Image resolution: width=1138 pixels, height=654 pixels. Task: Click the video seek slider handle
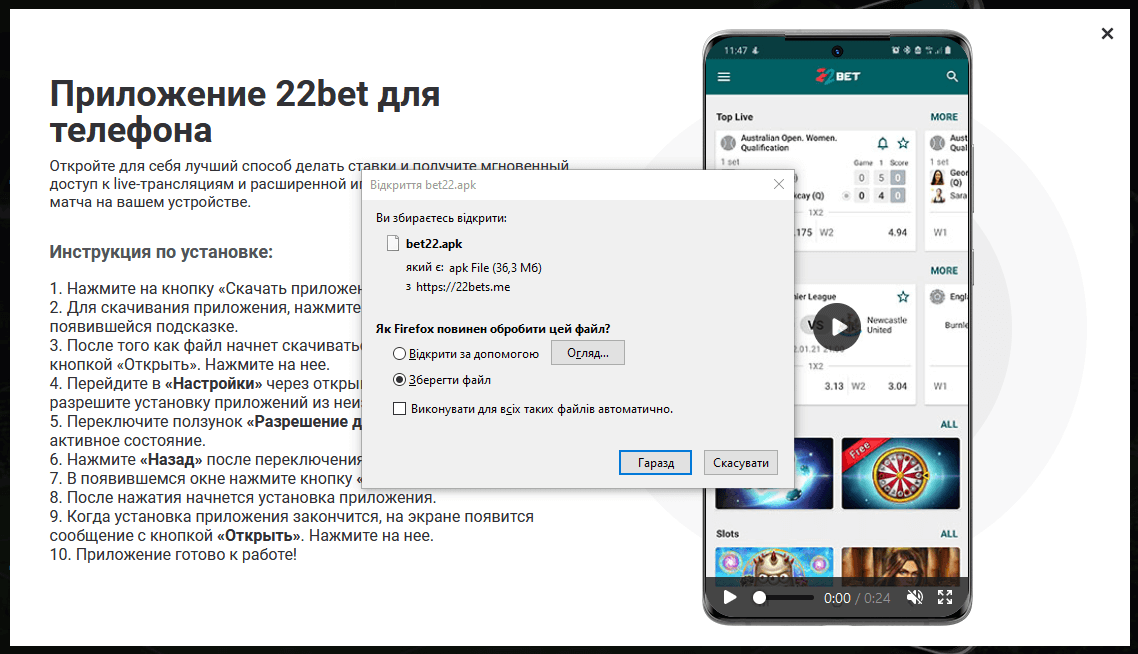coord(759,597)
